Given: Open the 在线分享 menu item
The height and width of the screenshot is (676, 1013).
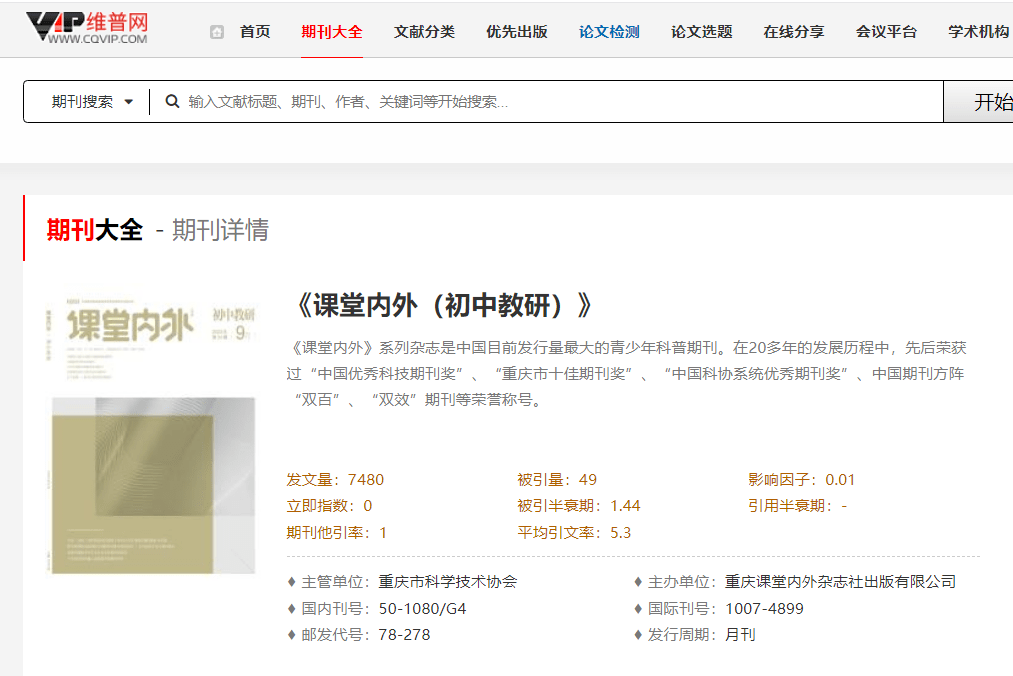Looking at the screenshot, I should pos(794,32).
